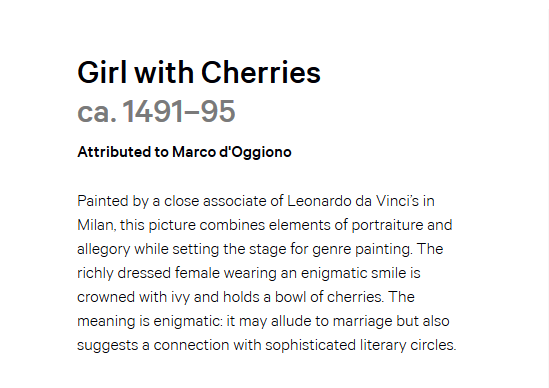Screen dimensions: 549x388
Task: Click the word 'Cherries' in the title
Action: pos(261,72)
